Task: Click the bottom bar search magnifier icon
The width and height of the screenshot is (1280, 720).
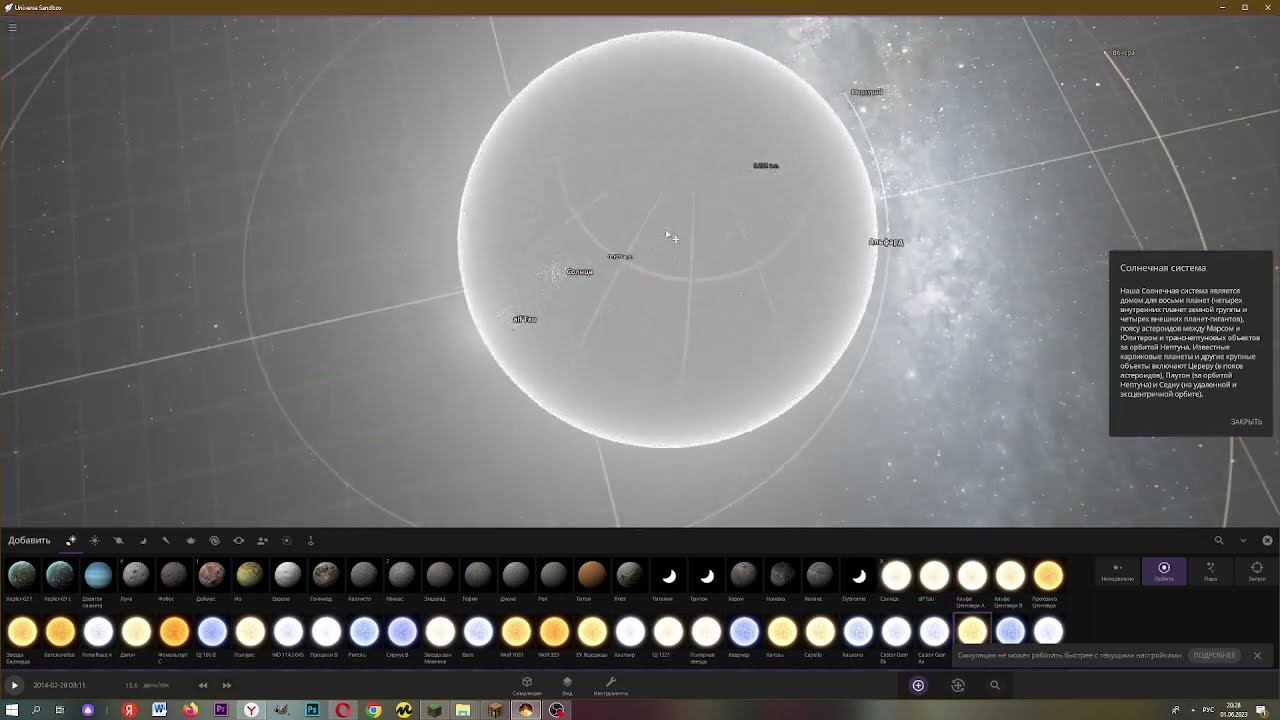Action: coord(995,685)
